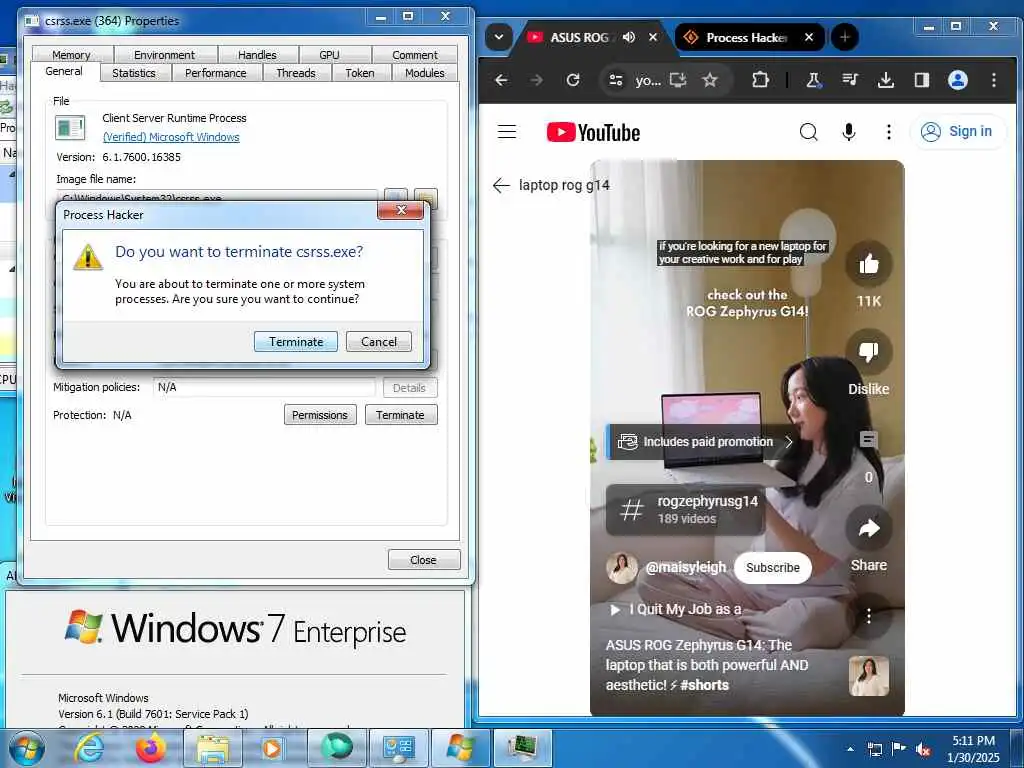Select the General tab
1024x768 pixels.
(x=64, y=71)
